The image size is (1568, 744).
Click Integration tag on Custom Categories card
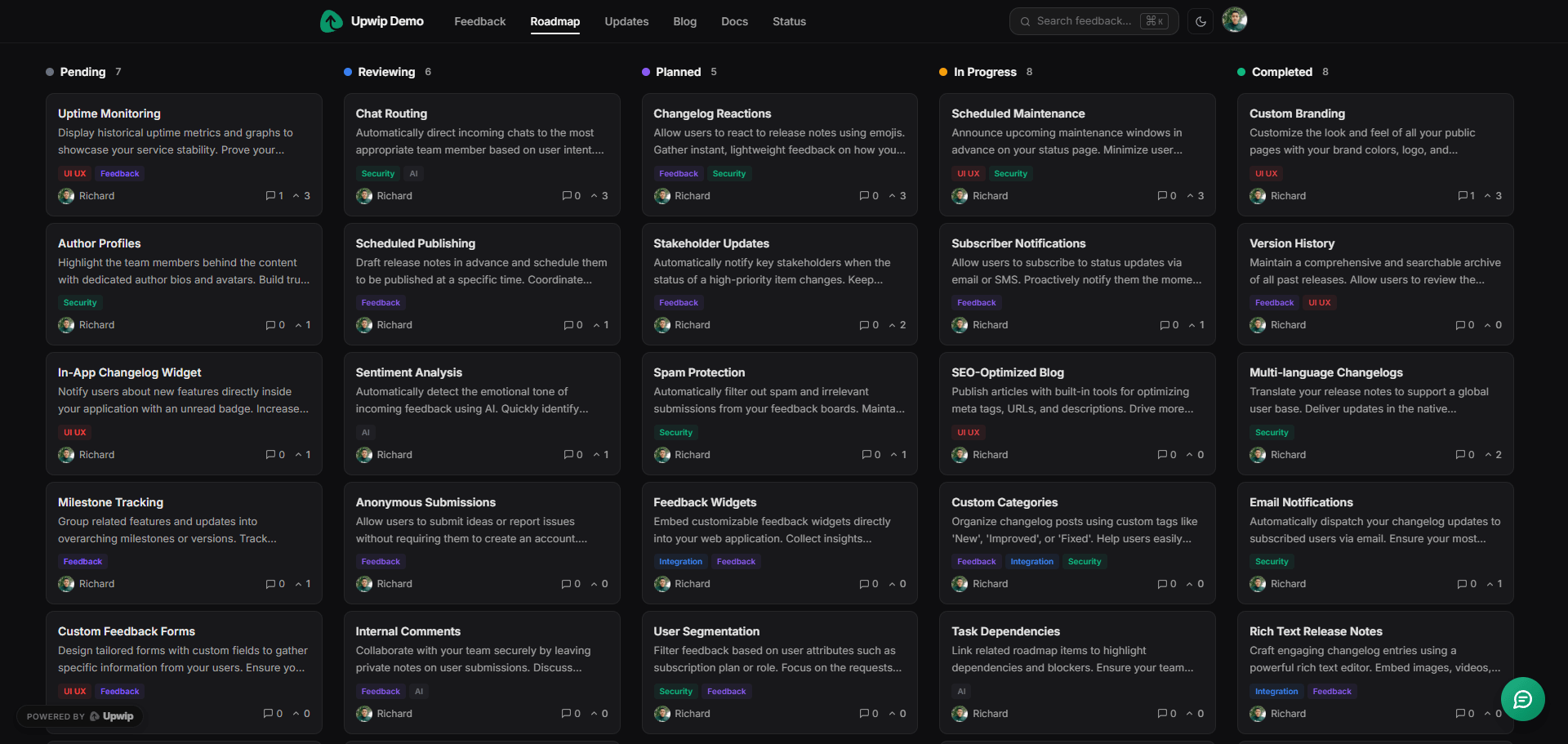coord(1031,562)
